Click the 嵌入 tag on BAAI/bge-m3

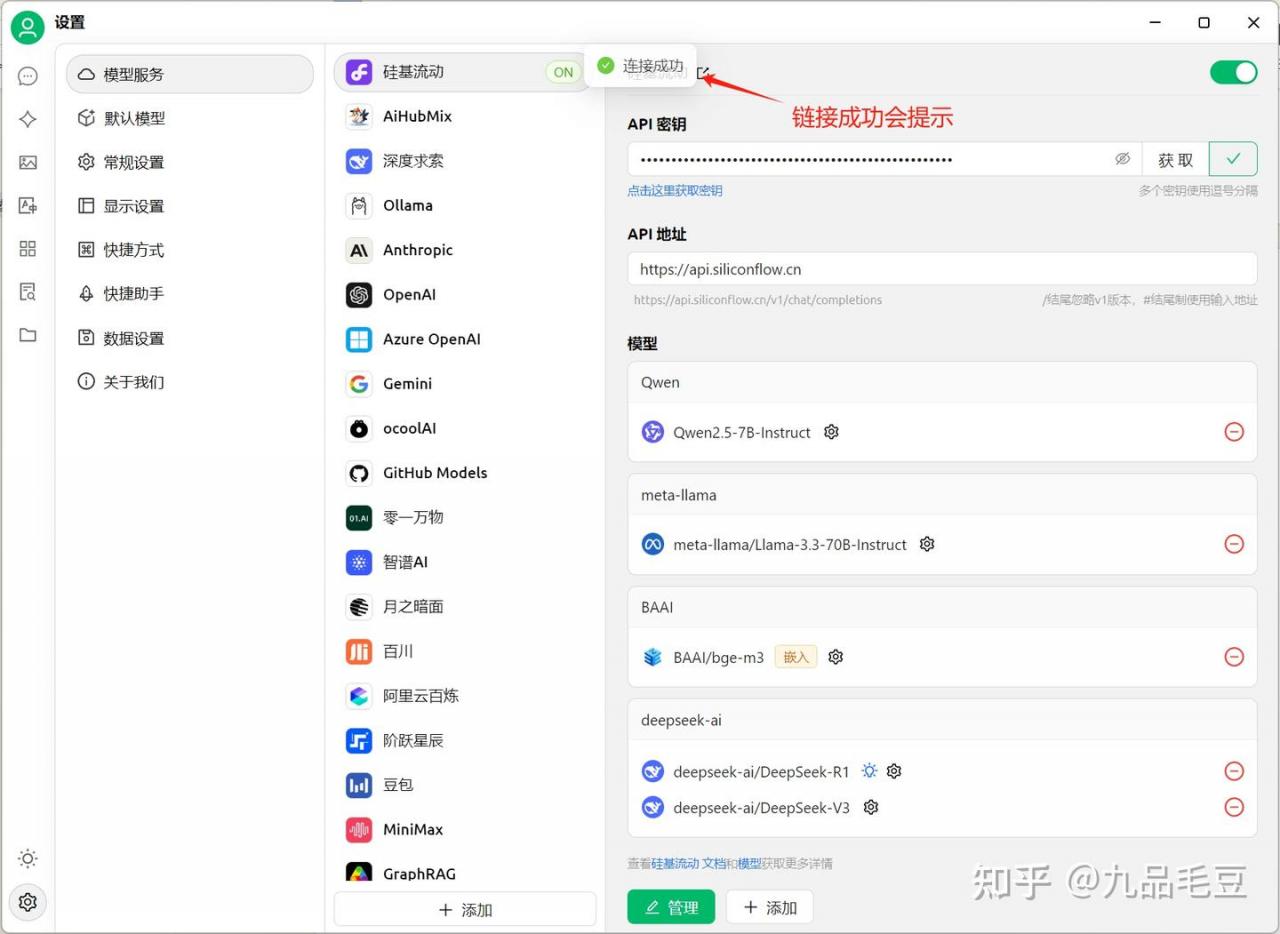point(796,657)
